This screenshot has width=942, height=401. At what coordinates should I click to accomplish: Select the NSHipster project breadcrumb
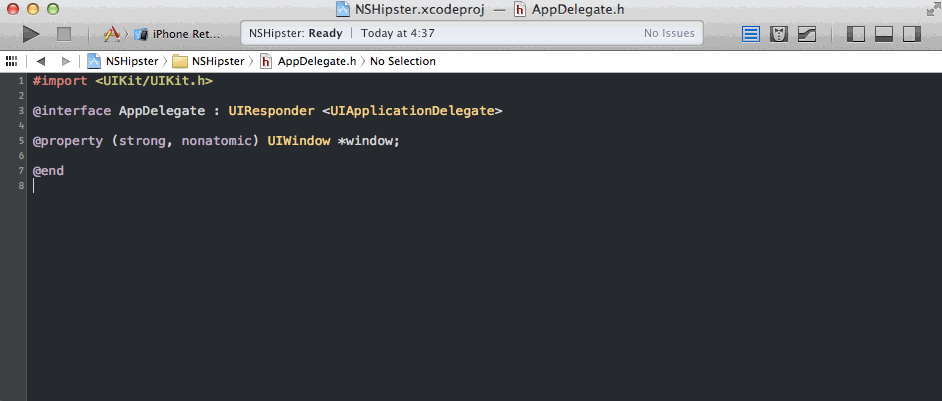122,61
